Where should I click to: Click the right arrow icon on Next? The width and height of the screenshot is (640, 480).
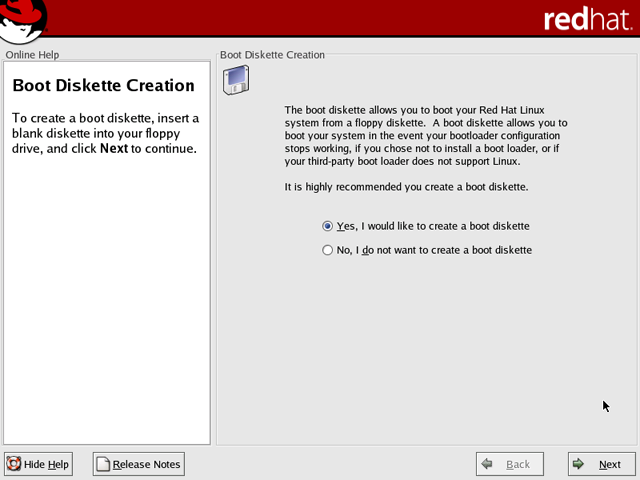click(x=579, y=464)
